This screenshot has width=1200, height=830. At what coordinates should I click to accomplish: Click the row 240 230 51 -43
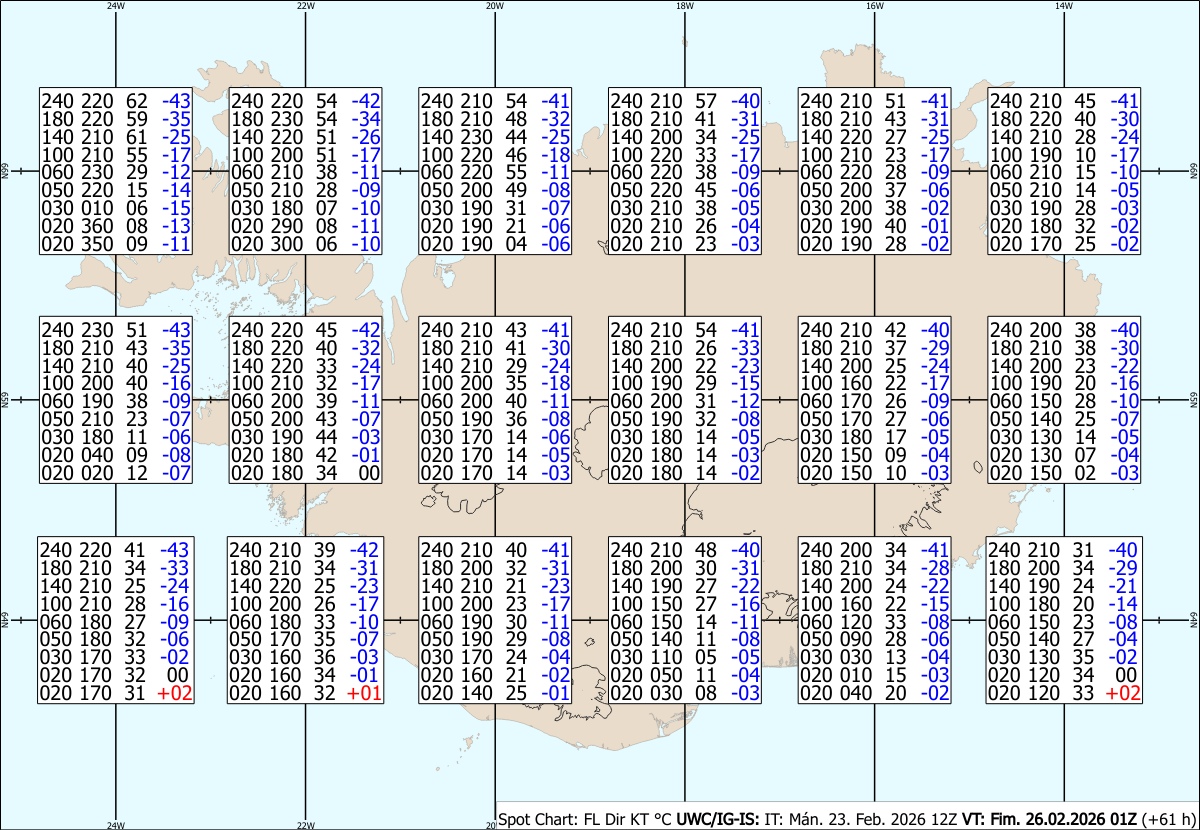[x=115, y=330]
